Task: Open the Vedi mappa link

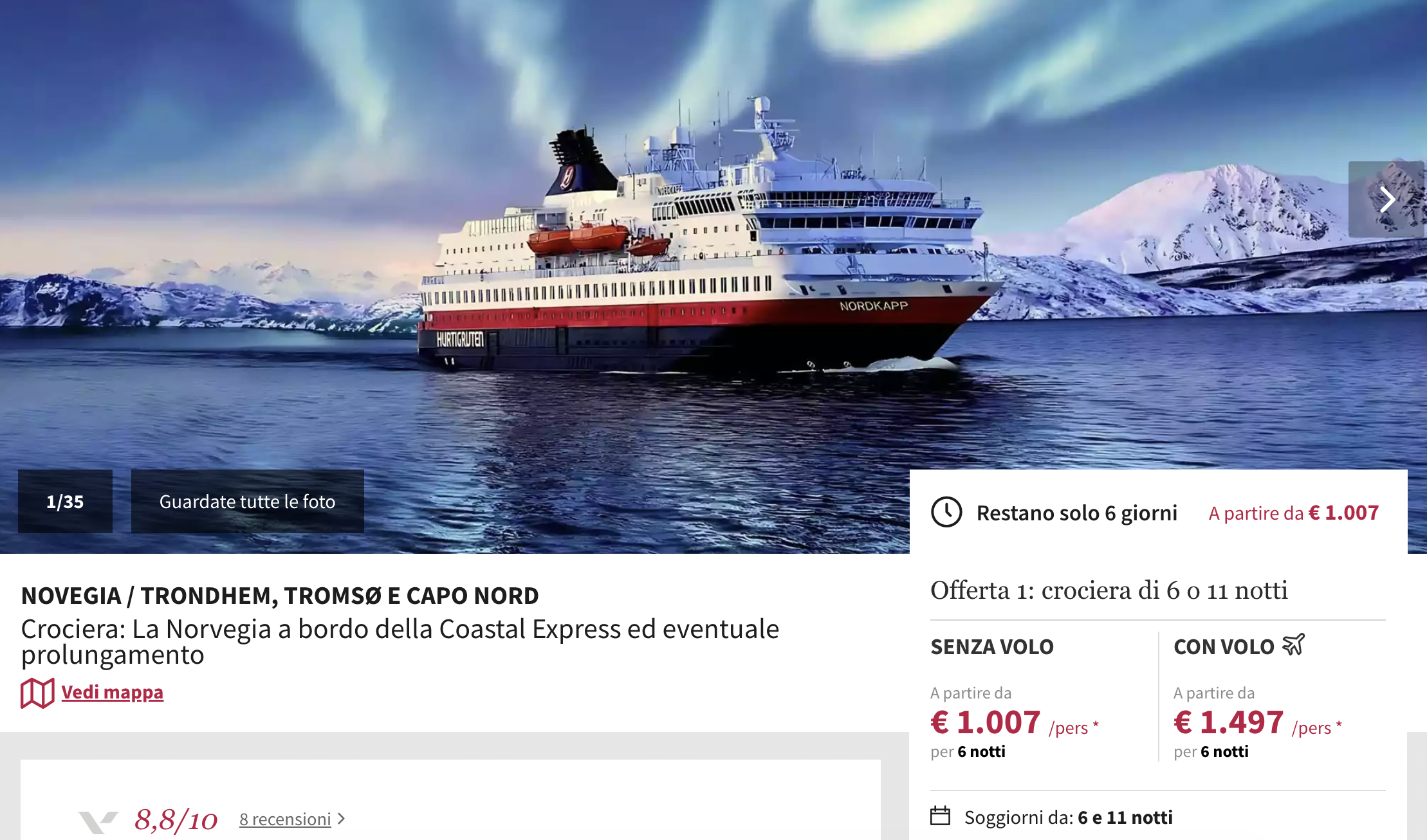Action: pyautogui.click(x=112, y=692)
